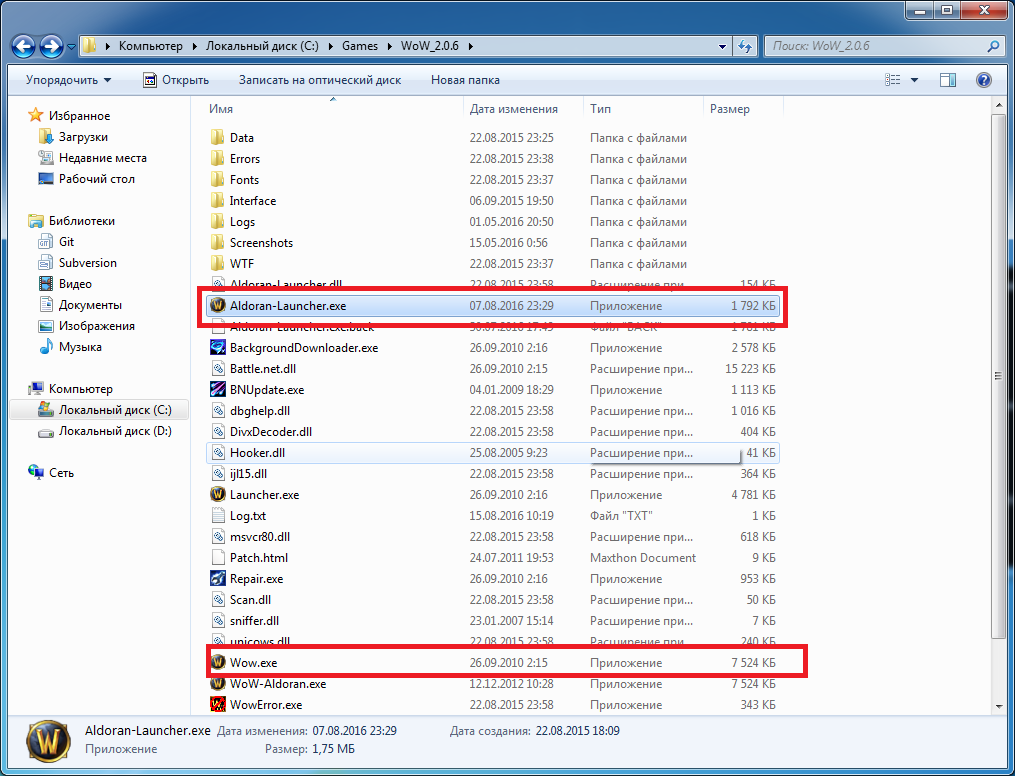Click the scroll up arrow of file list
Viewport: 1015px width, 776px height.
(998, 104)
